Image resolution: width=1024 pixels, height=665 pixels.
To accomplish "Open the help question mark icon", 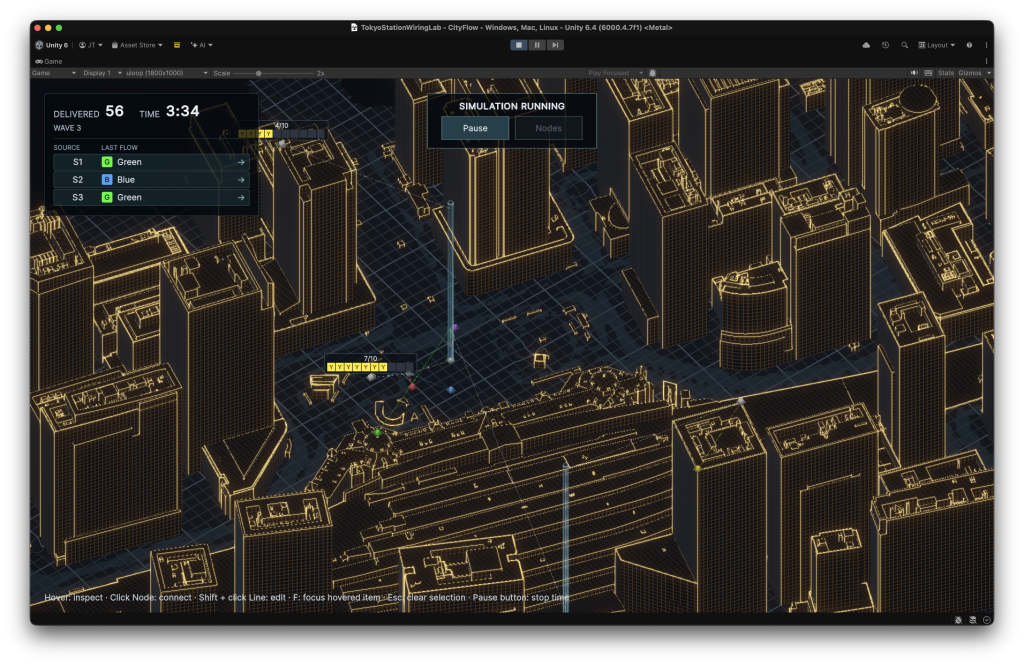I will pyautogui.click(x=969, y=45).
